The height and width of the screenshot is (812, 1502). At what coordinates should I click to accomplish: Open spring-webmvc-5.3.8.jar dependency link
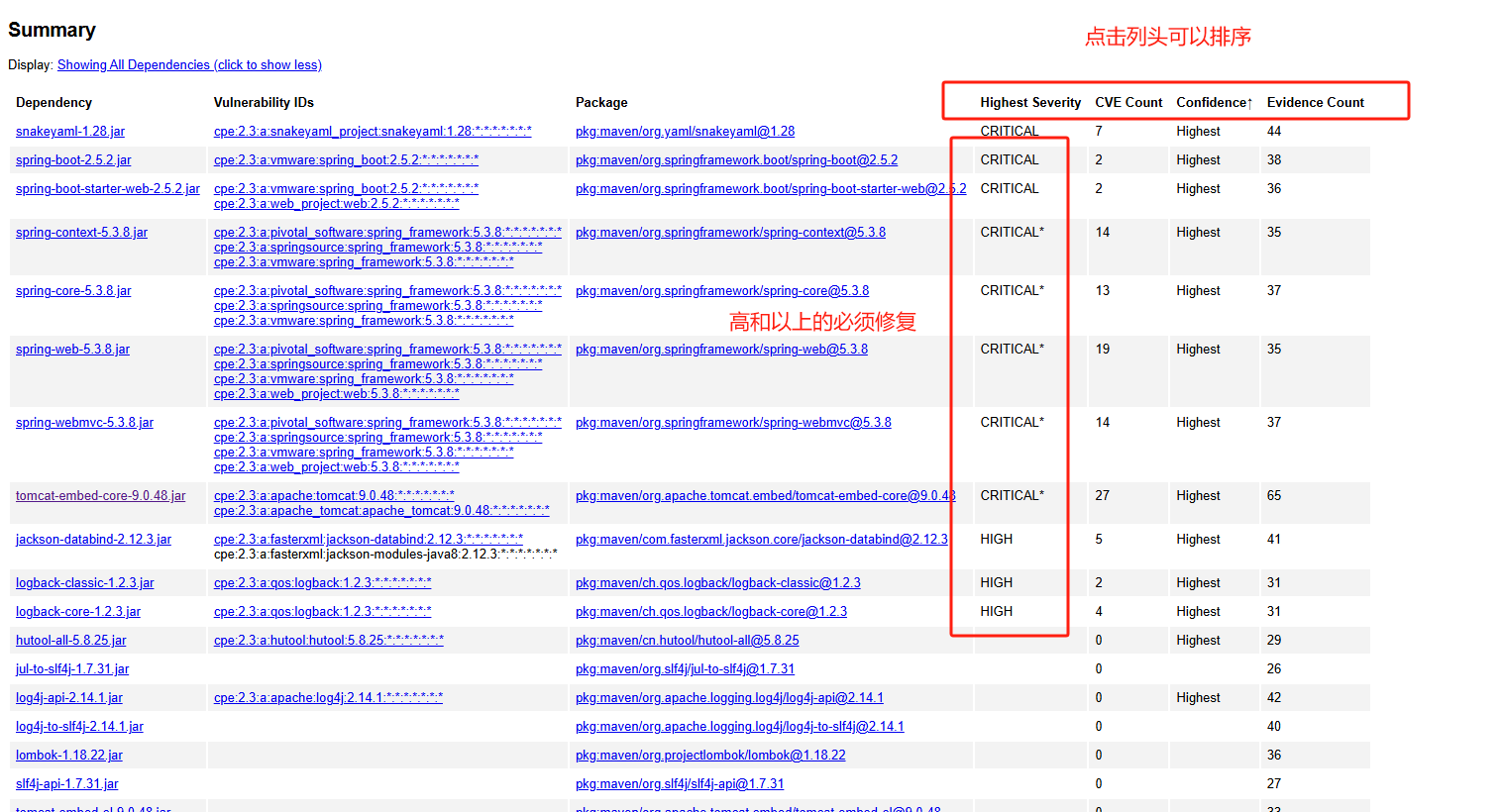click(x=84, y=423)
